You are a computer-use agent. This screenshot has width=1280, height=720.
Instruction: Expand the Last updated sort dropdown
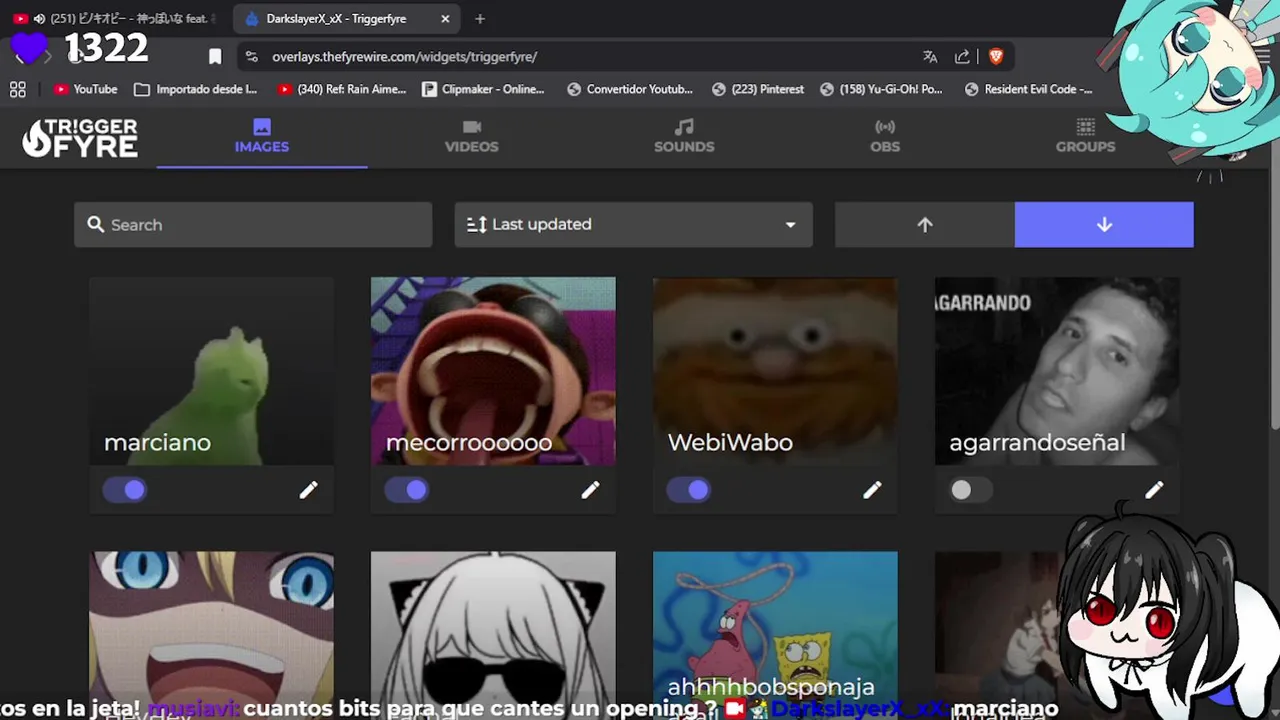click(x=633, y=225)
